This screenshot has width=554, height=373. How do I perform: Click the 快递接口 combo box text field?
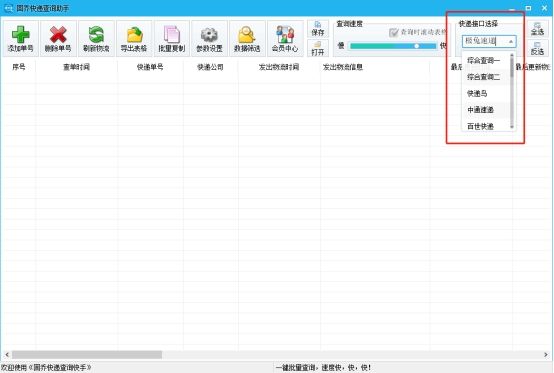click(x=484, y=42)
